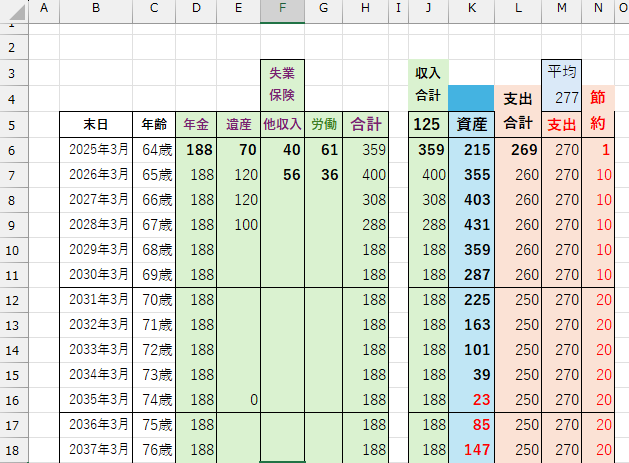The height and width of the screenshot is (463, 629).
Task: Click the red 147 asset cell
Action: pyautogui.click(x=471, y=450)
